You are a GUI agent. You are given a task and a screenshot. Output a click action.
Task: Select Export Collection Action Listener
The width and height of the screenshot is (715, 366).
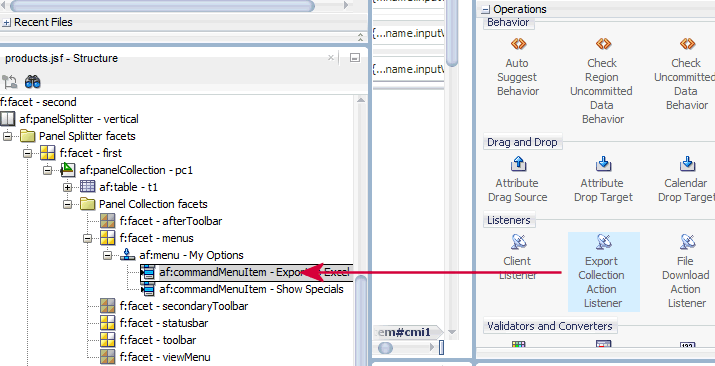[603, 272]
